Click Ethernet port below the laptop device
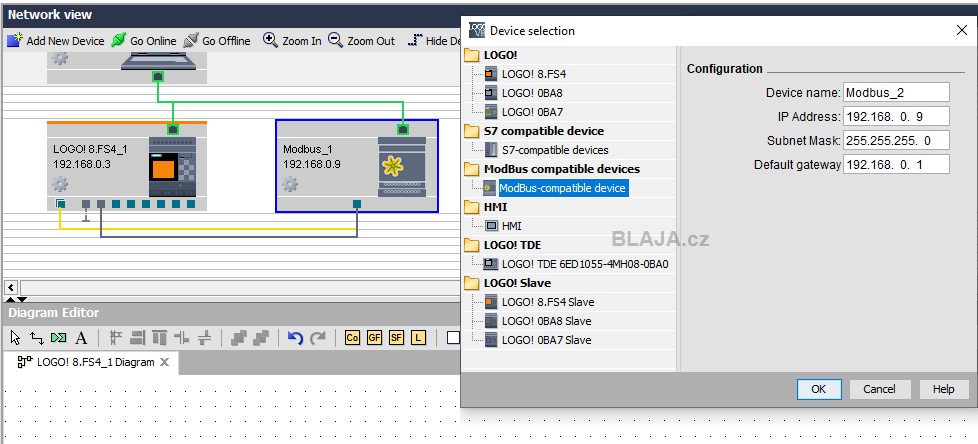978x444 pixels. tap(158, 77)
